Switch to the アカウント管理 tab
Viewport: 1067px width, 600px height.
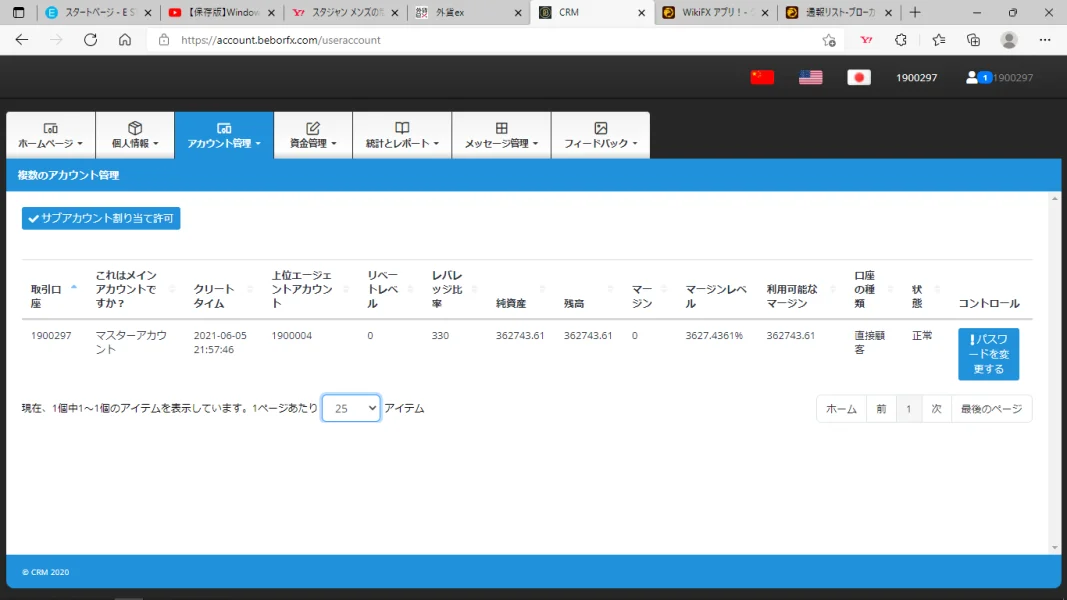click(224, 135)
